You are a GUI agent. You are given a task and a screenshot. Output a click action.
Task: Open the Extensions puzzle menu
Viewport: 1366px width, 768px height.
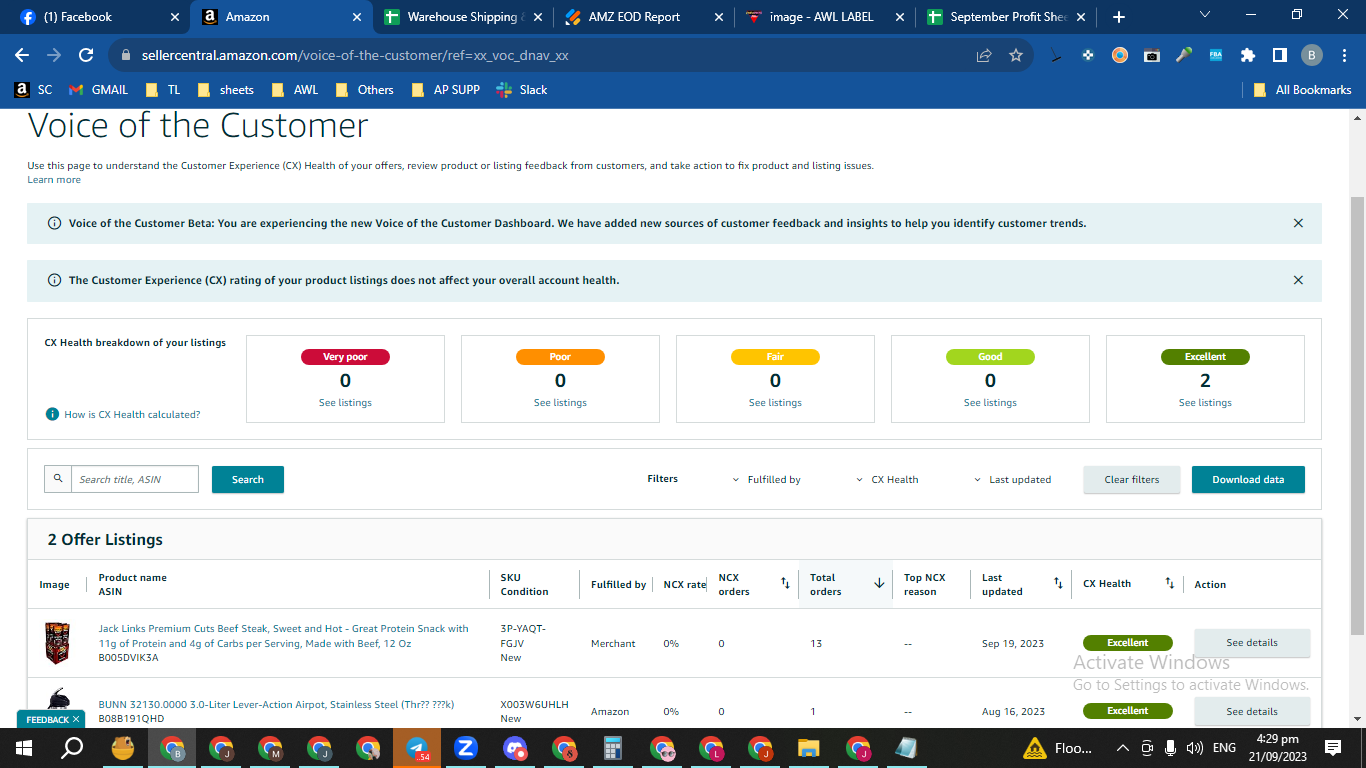tap(1248, 56)
